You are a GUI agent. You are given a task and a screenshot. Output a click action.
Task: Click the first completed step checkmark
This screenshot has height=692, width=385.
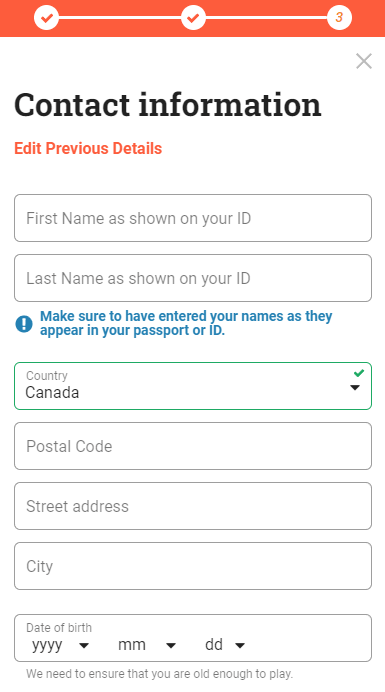46,18
